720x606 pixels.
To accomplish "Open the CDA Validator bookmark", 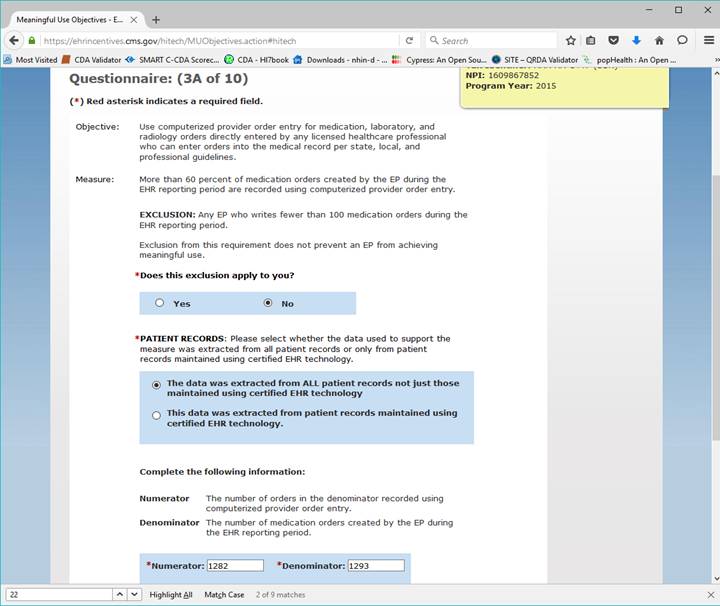I will (x=91, y=60).
